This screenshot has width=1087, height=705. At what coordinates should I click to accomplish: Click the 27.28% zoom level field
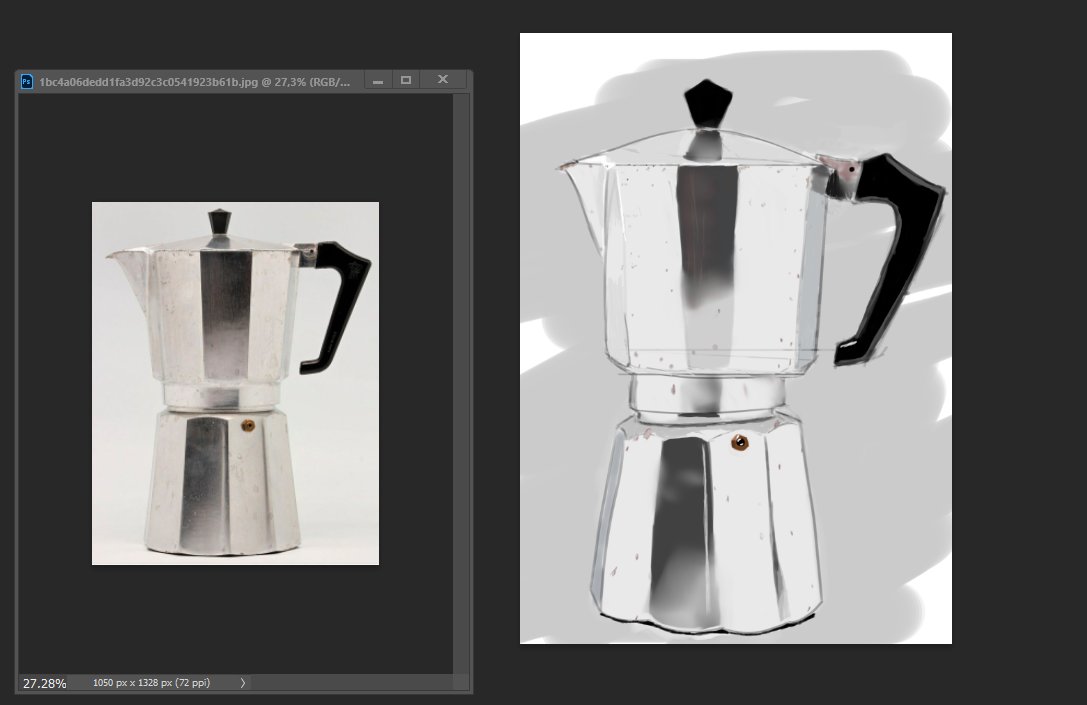tap(45, 684)
